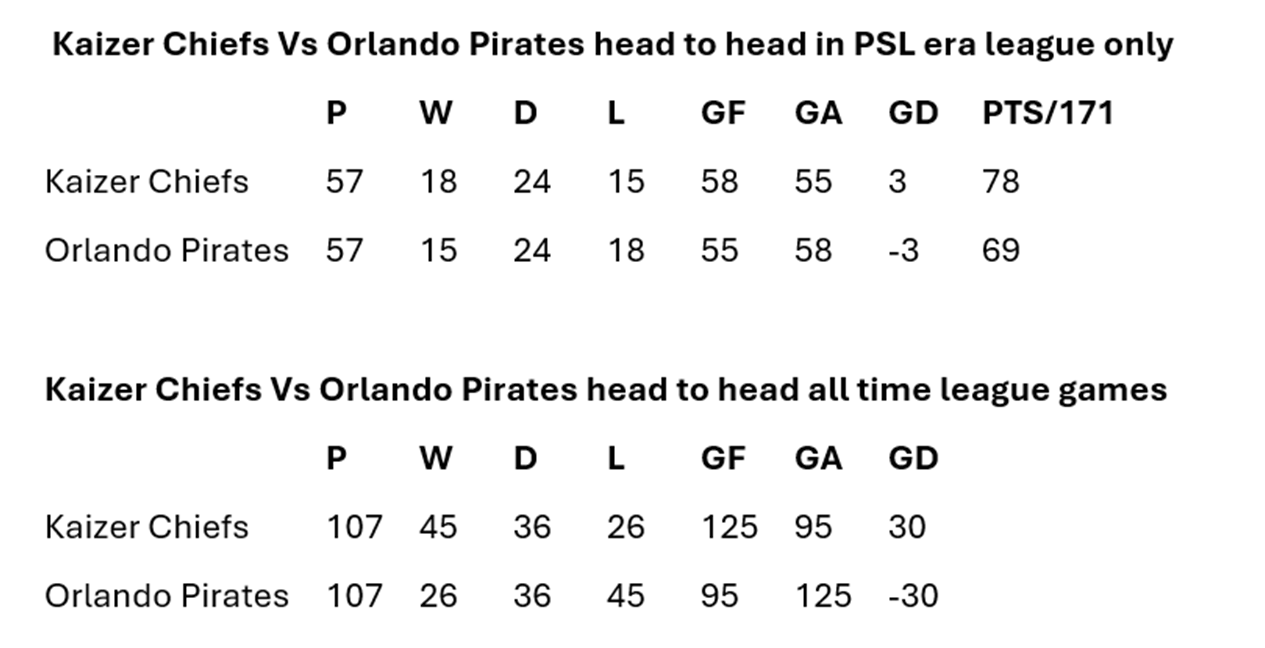Click Kaizer Chiefs points value 78
The height and width of the screenshot is (648, 1265).
[x=1001, y=181]
